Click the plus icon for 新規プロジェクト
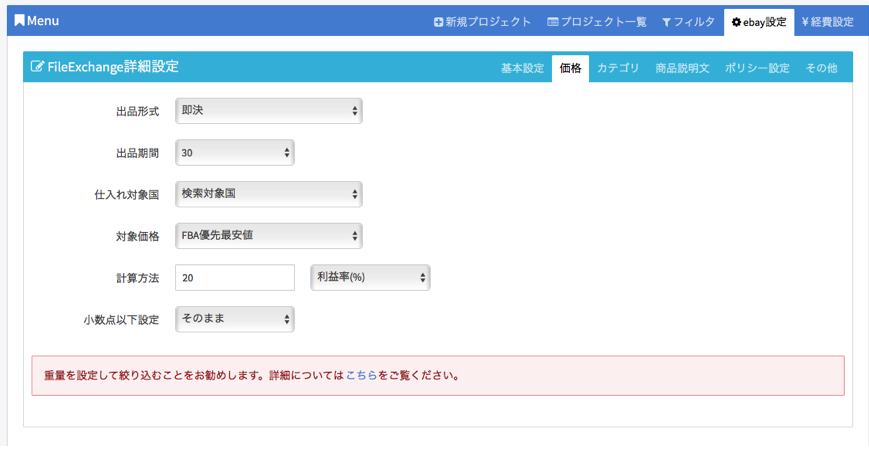The image size is (869, 450). click(x=438, y=22)
